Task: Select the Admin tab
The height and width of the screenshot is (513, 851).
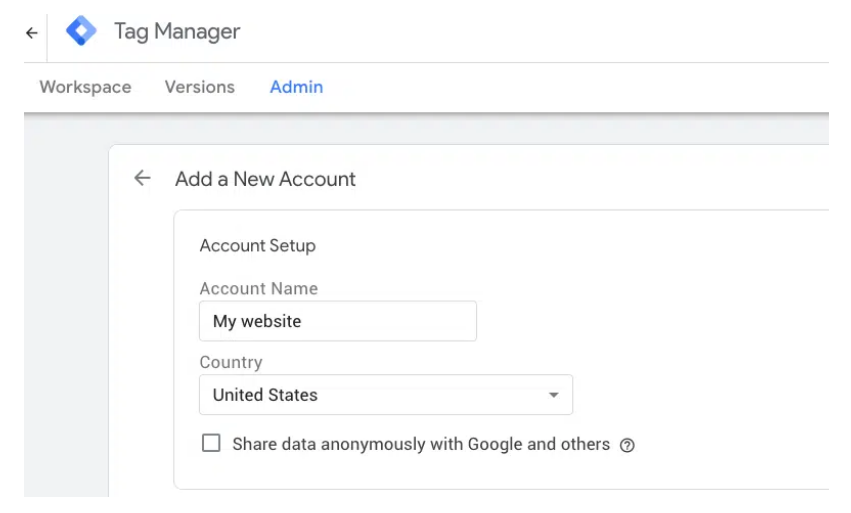Action: (x=296, y=87)
